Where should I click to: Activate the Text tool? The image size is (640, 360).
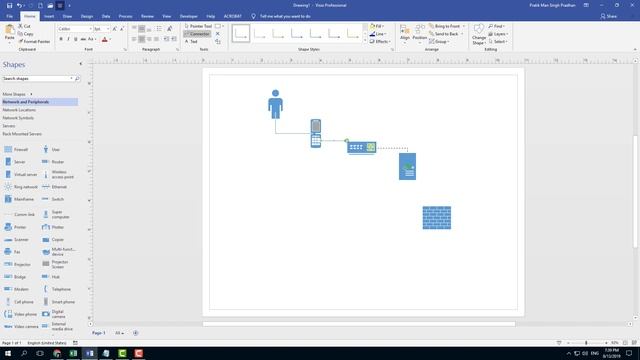pyautogui.click(x=191, y=42)
